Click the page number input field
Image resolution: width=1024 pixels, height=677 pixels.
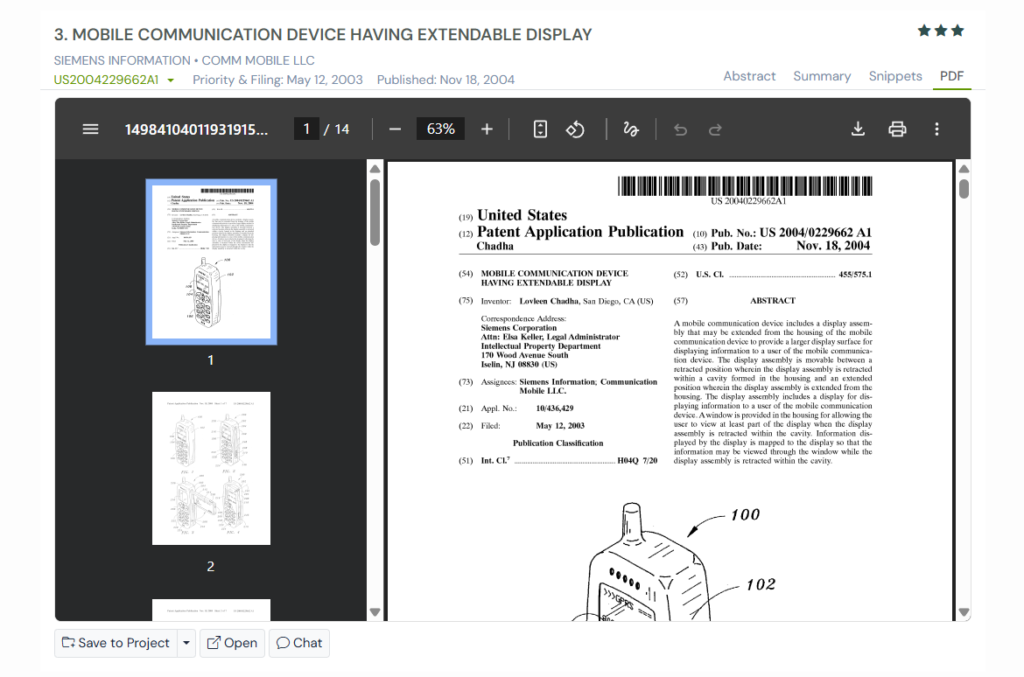[306, 128]
